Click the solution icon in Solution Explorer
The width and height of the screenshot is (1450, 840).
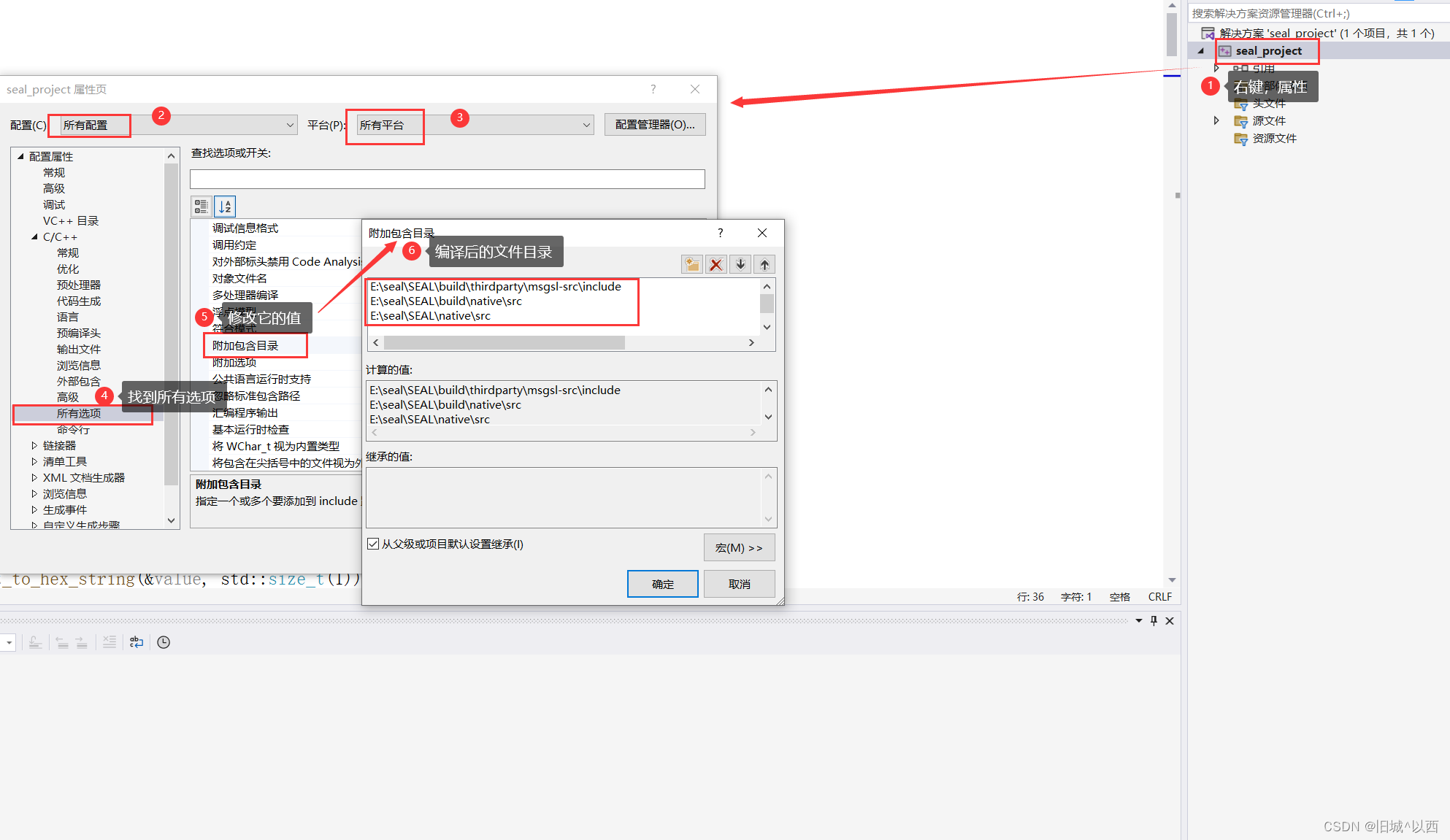coord(1208,33)
